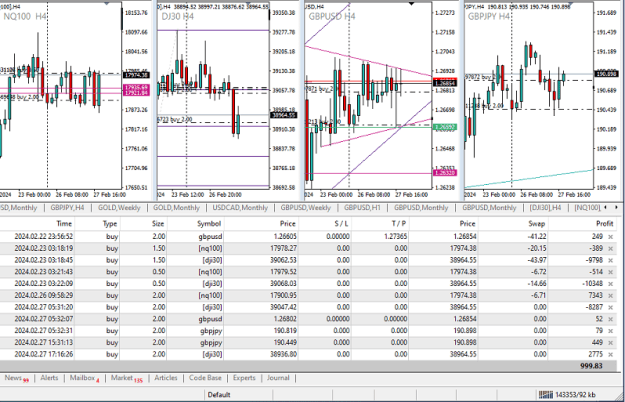The height and width of the screenshot is (402, 625).
Task: Close the dji30 order with profit -10348
Action: click(610, 284)
